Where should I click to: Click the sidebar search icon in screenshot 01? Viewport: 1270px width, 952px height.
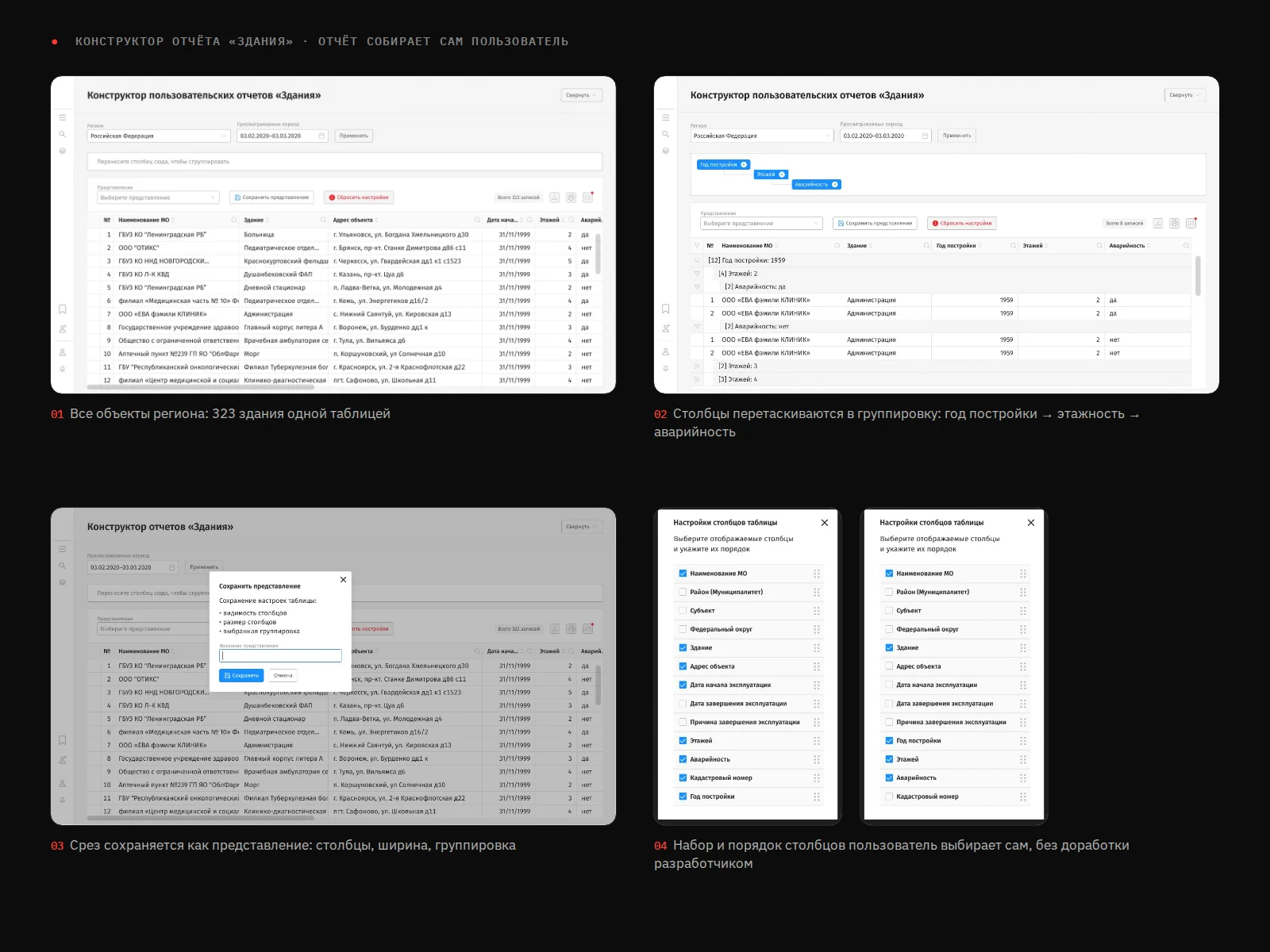63,134
